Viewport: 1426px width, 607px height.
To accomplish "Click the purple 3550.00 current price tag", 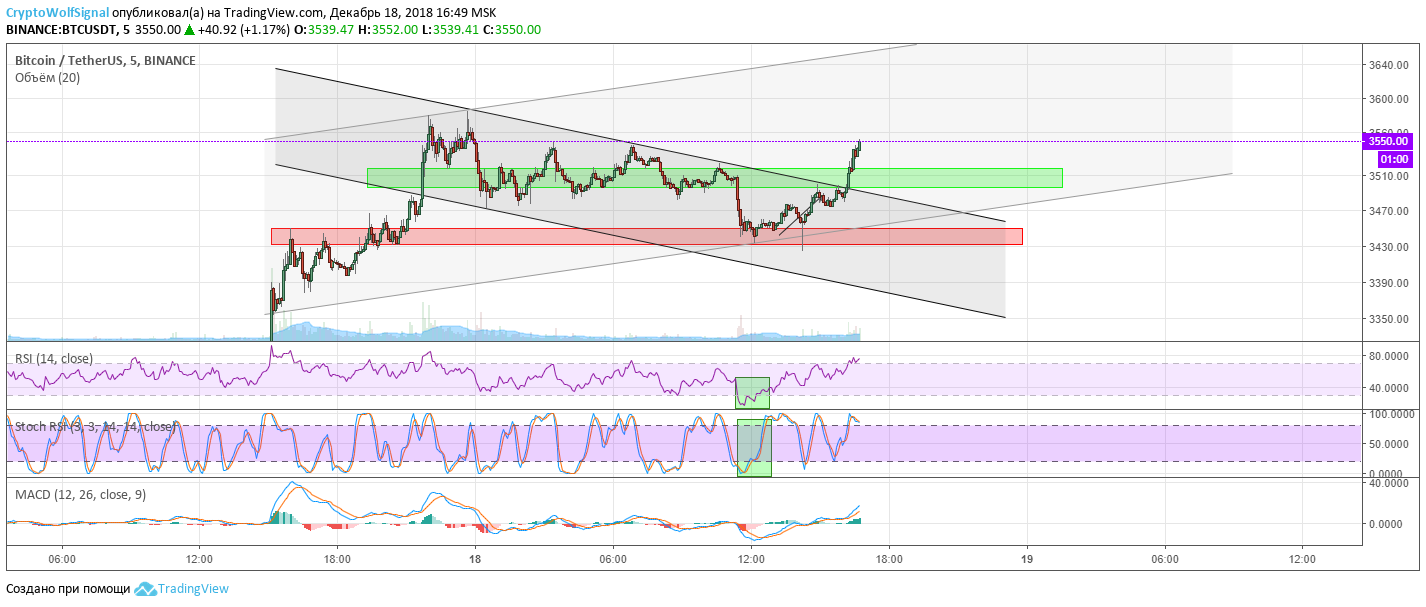I will point(1388,141).
